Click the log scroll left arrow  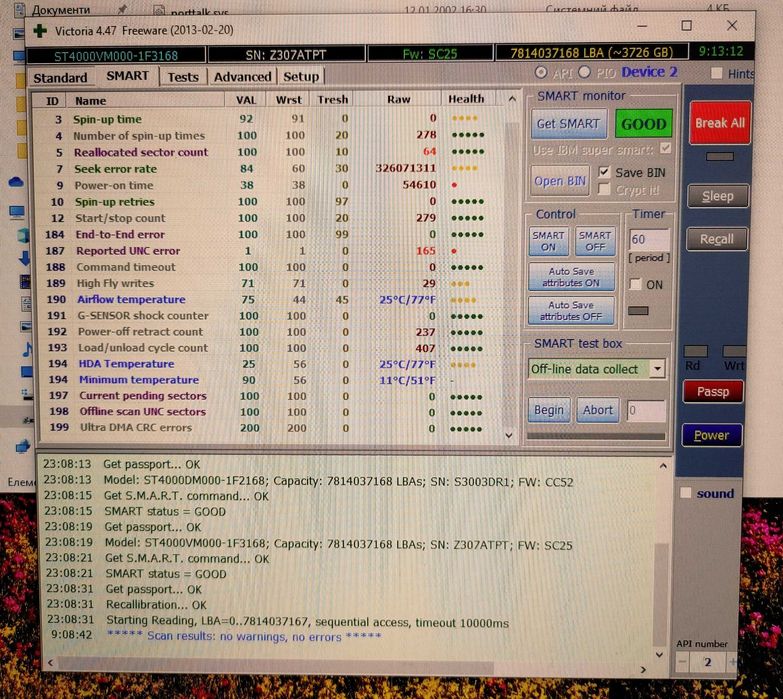[x=50, y=663]
